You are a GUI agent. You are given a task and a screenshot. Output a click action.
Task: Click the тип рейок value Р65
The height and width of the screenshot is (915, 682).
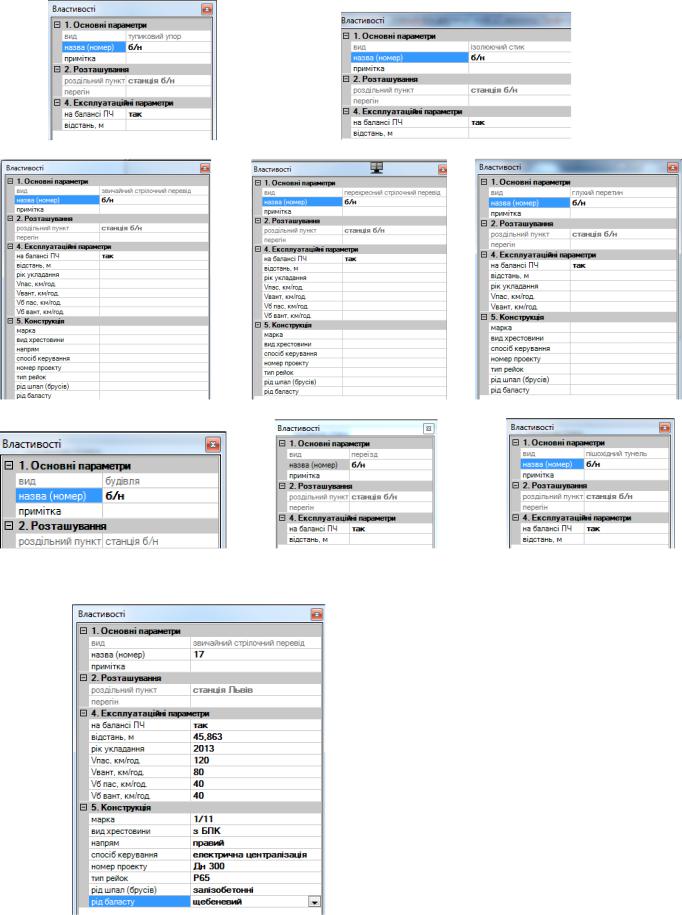point(256,878)
